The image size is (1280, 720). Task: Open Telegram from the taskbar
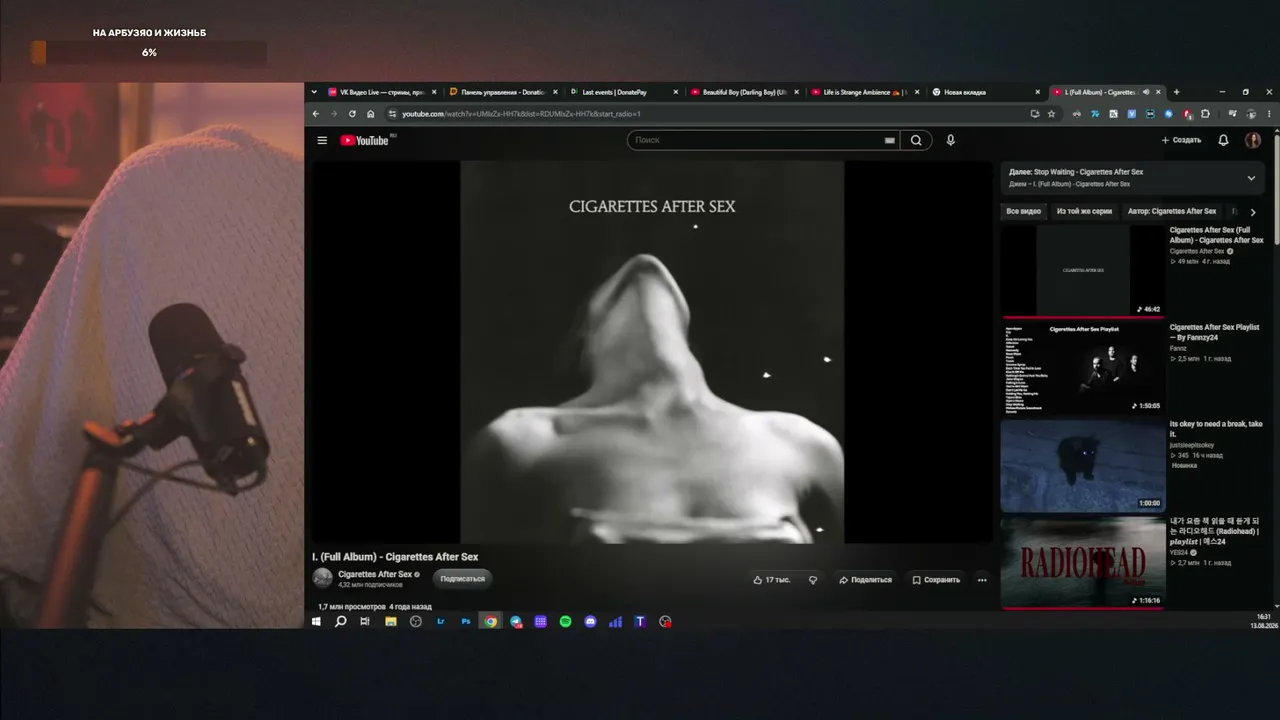point(516,621)
